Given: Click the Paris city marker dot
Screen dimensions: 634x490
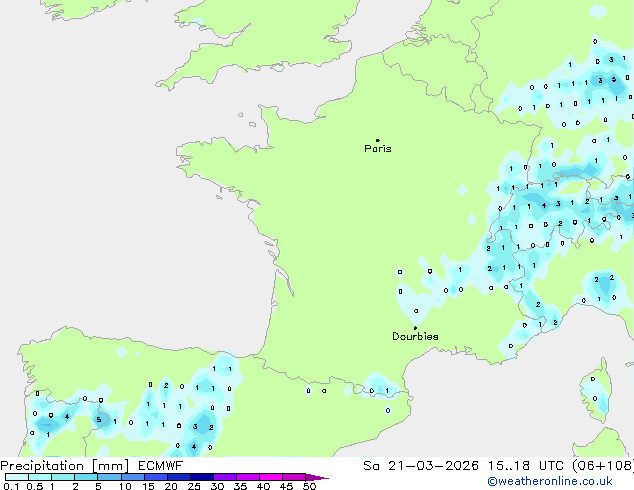Looking at the screenshot, I should 377,140.
